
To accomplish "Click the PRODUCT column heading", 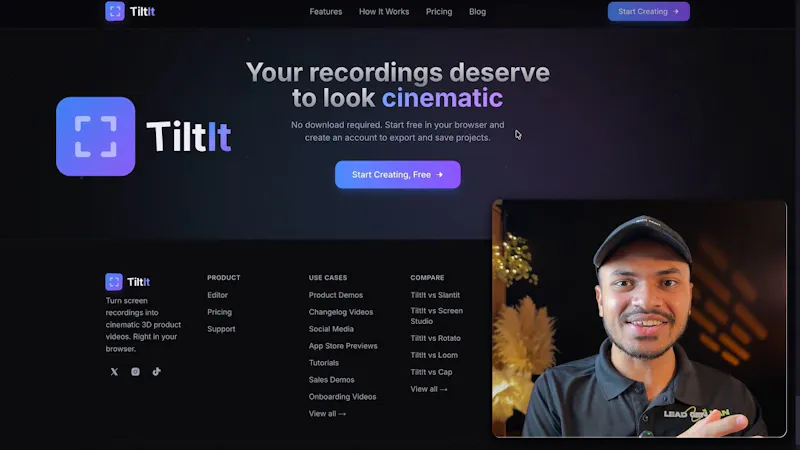I will pyautogui.click(x=223, y=278).
